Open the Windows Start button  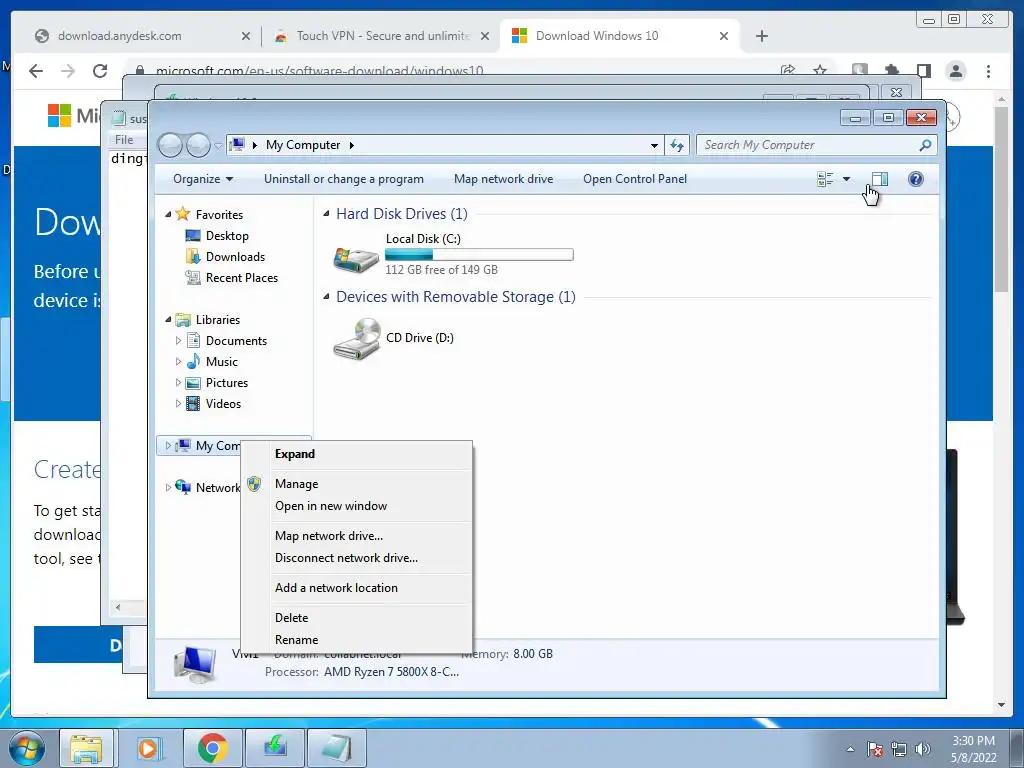(26, 748)
